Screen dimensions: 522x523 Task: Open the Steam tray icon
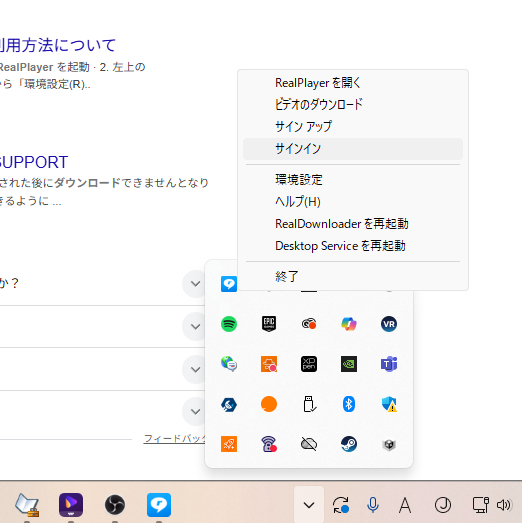pos(349,444)
